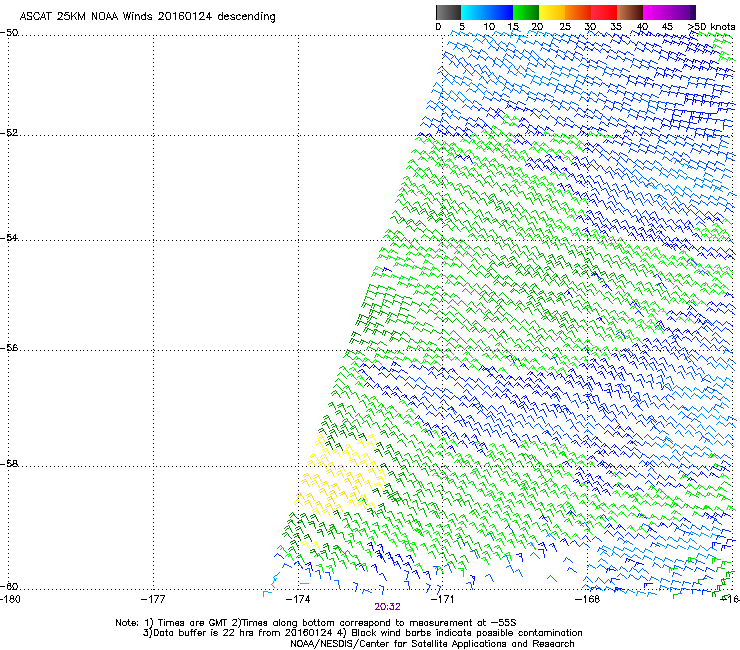Click the -177 longitude axis label
This screenshot has width=740, height=650.
(153, 599)
